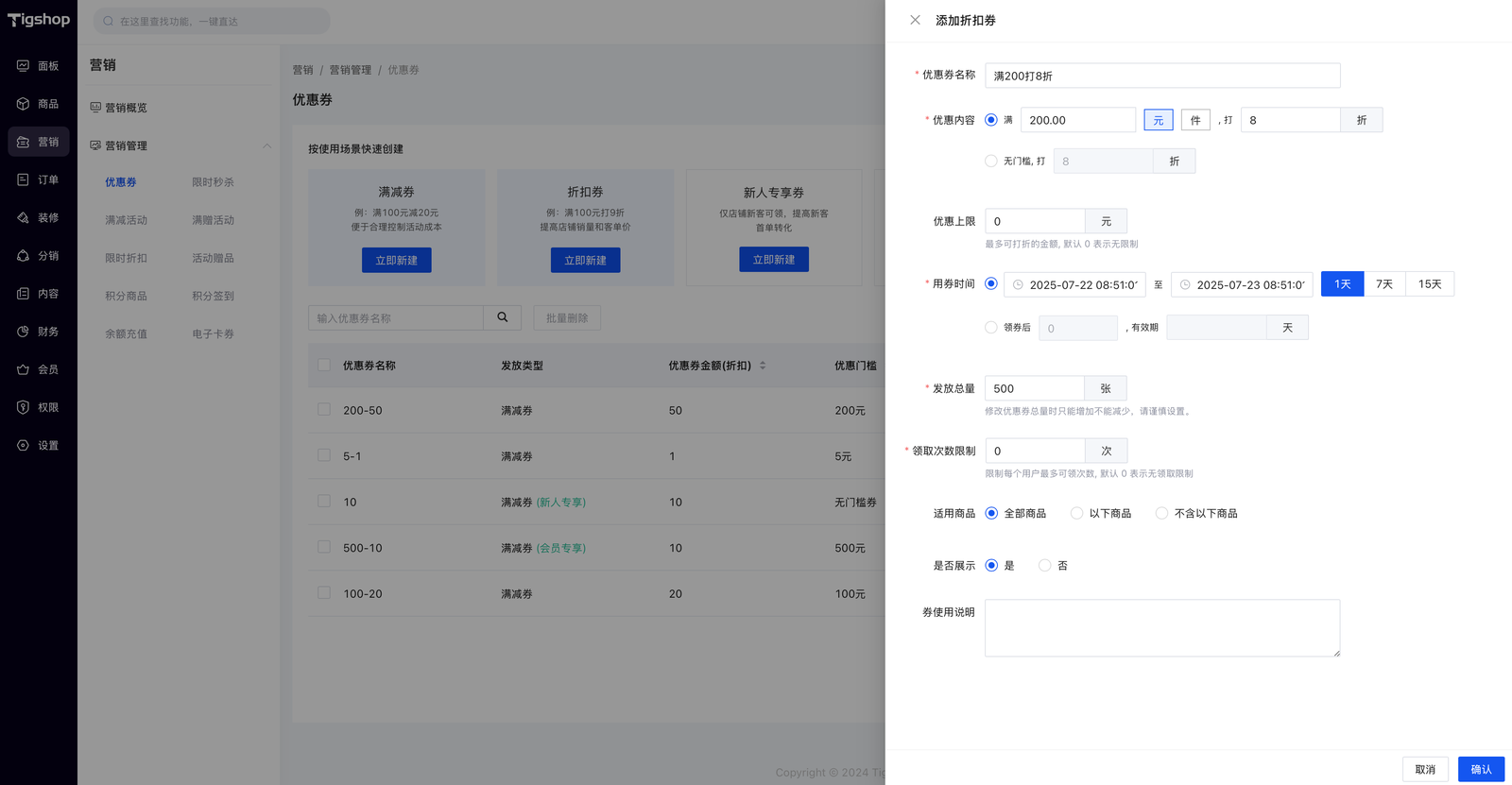1512x785 pixels.
Task: Click the 财务 finance sidebar icon
Action: [23, 332]
